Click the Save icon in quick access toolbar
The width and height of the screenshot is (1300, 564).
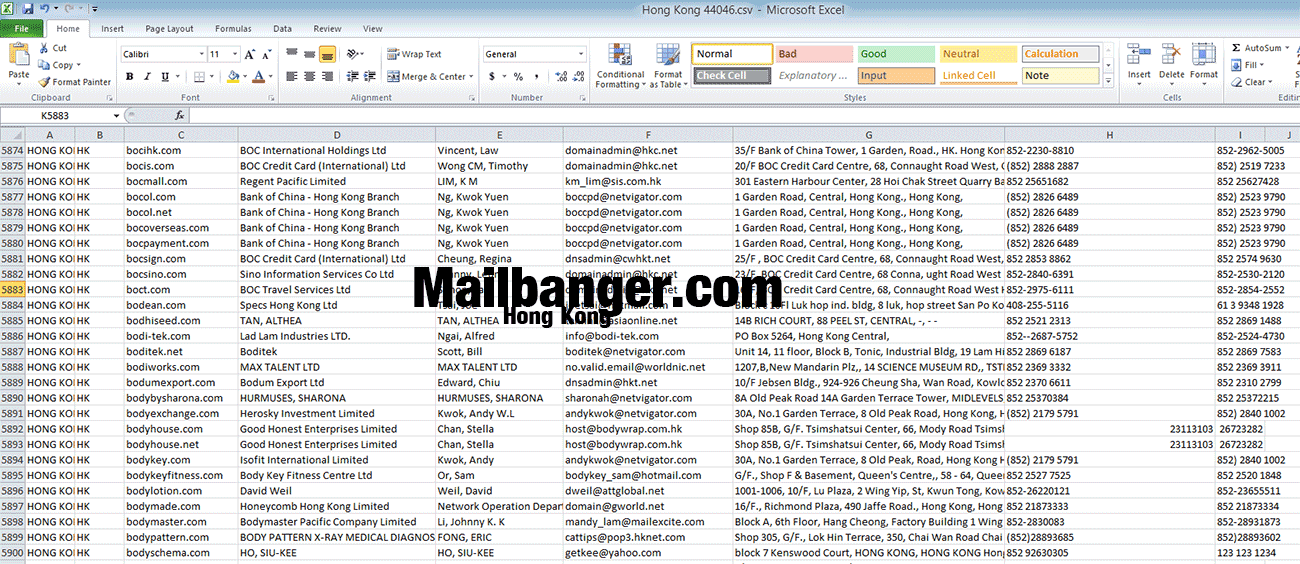pos(27,8)
